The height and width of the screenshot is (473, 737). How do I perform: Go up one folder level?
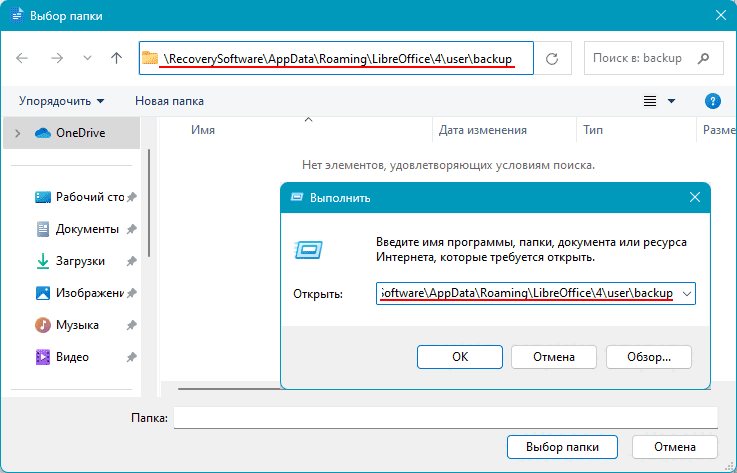pyautogui.click(x=116, y=58)
